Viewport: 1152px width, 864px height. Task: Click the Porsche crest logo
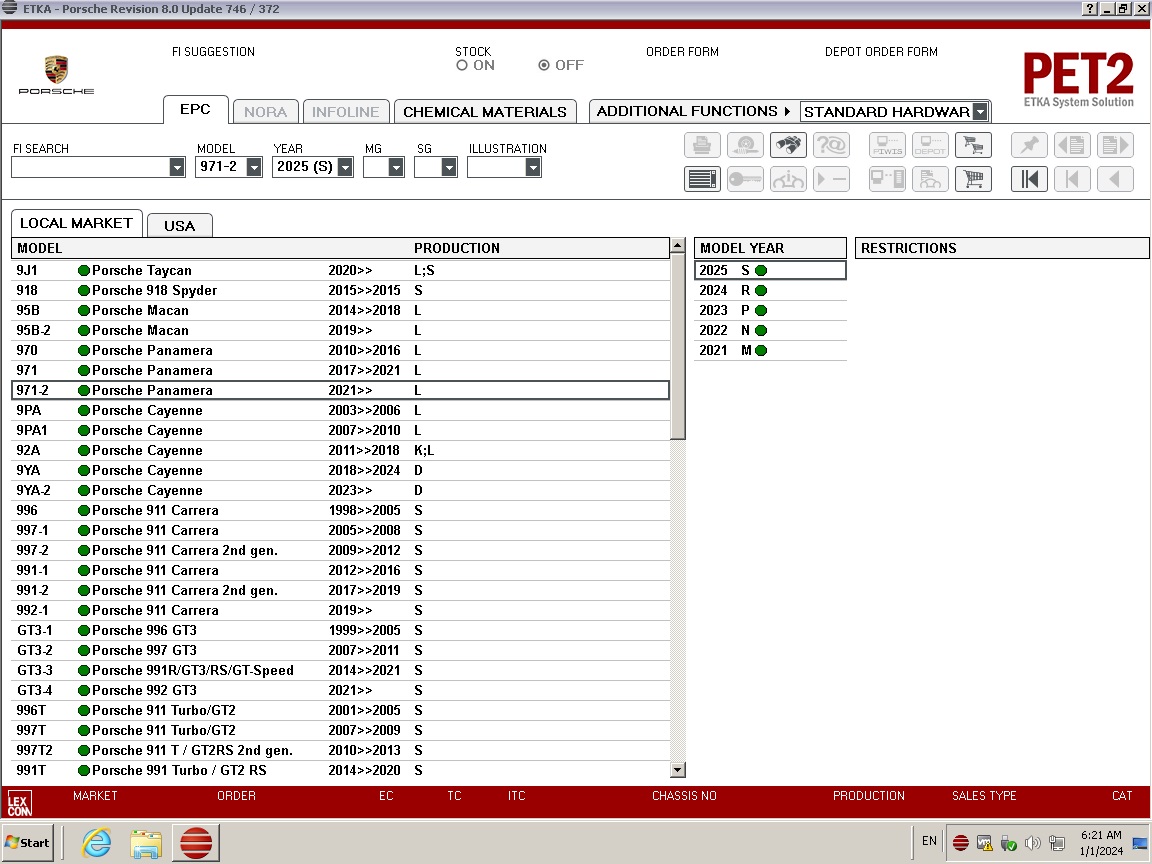(57, 70)
